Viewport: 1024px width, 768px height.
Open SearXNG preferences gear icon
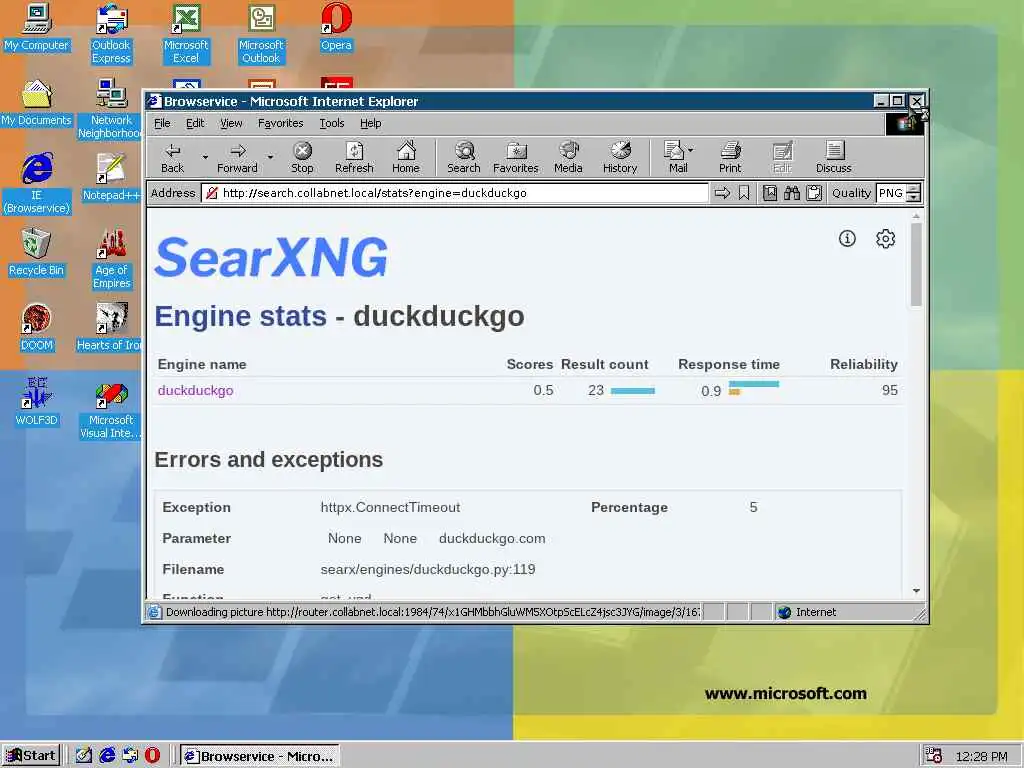click(886, 238)
